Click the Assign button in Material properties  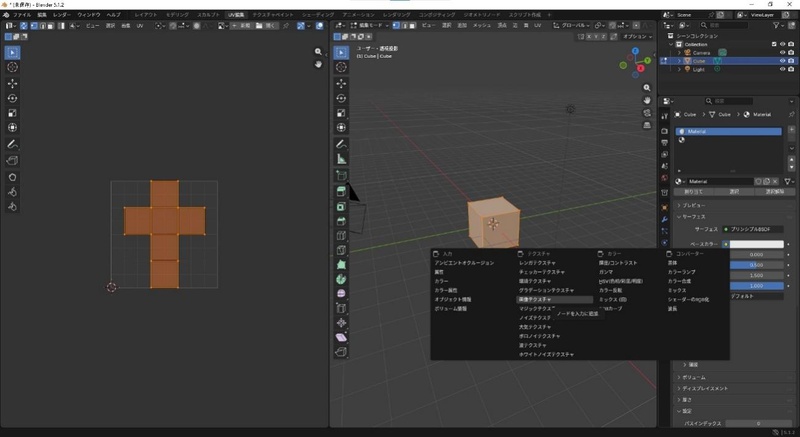[x=693, y=192]
